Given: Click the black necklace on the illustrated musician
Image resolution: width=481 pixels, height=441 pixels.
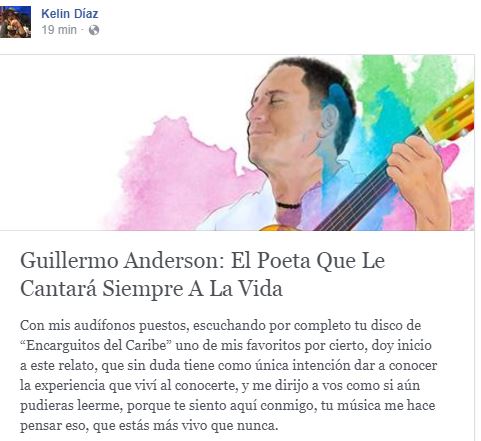Looking at the screenshot, I should [288, 205].
